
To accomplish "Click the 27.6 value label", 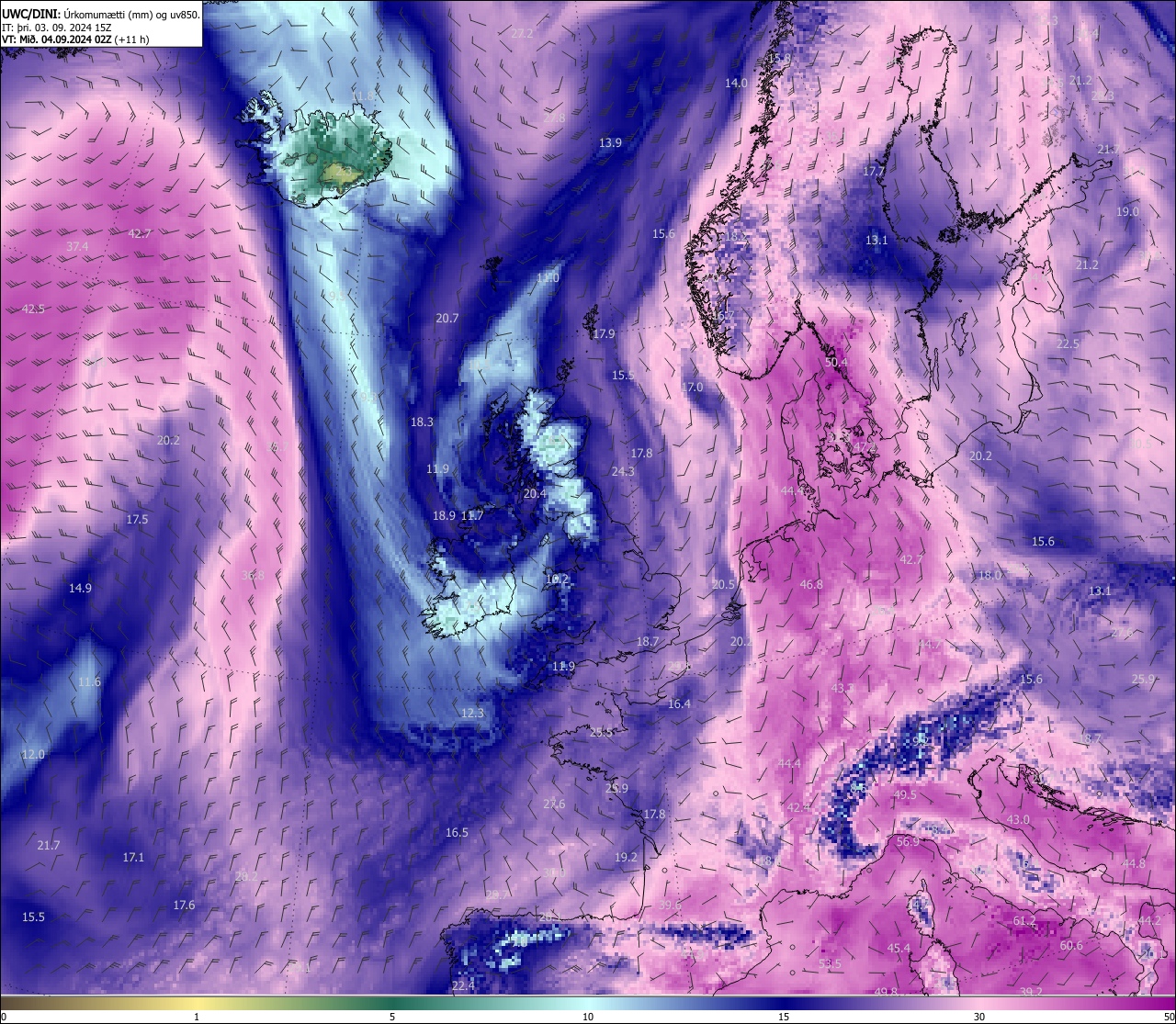I will pyautogui.click(x=554, y=804).
